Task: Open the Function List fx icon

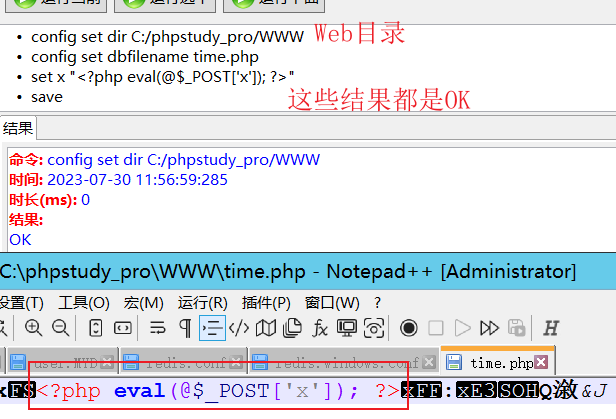Action: pos(320,328)
